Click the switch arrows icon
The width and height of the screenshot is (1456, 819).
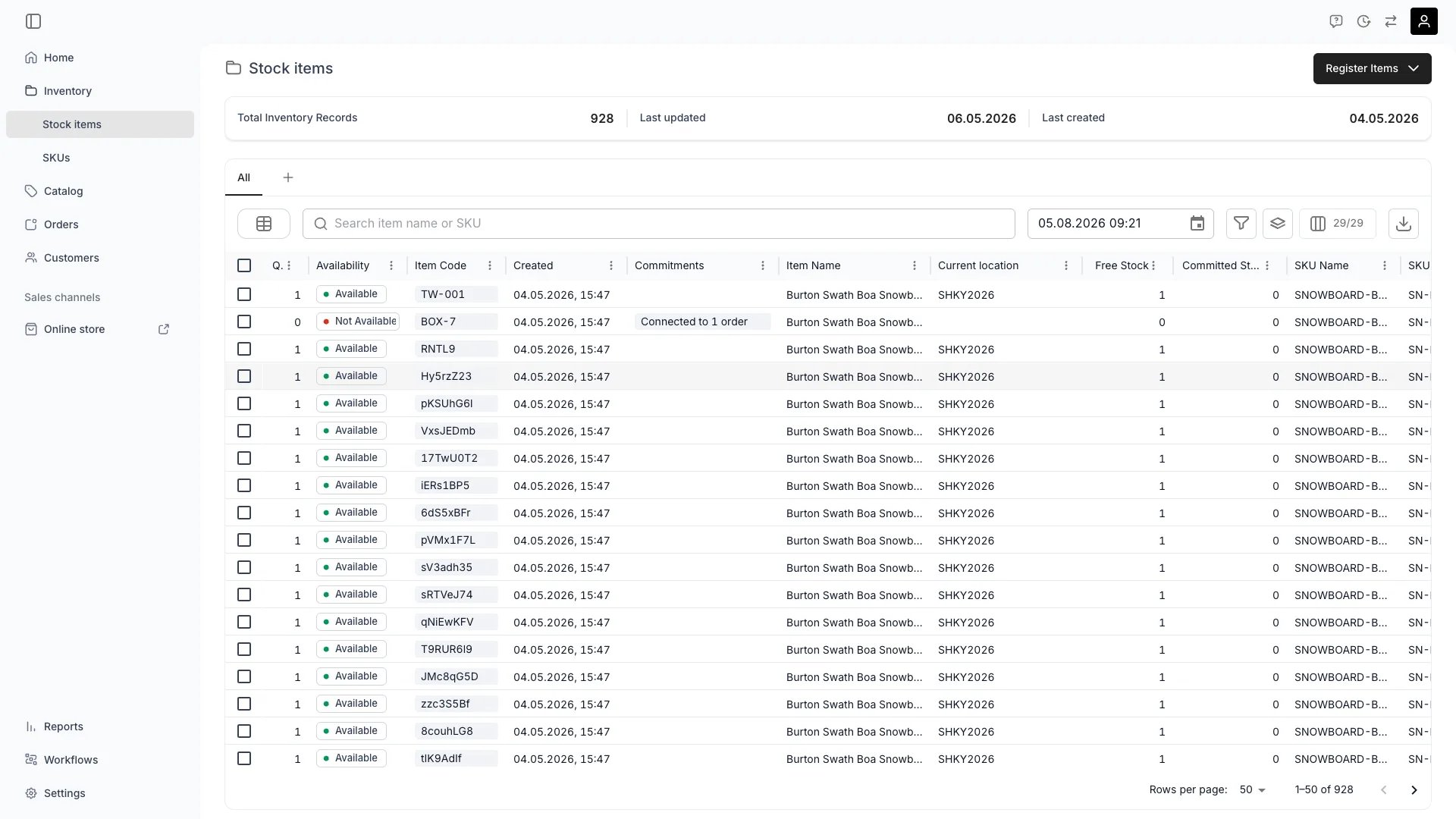pos(1391,21)
